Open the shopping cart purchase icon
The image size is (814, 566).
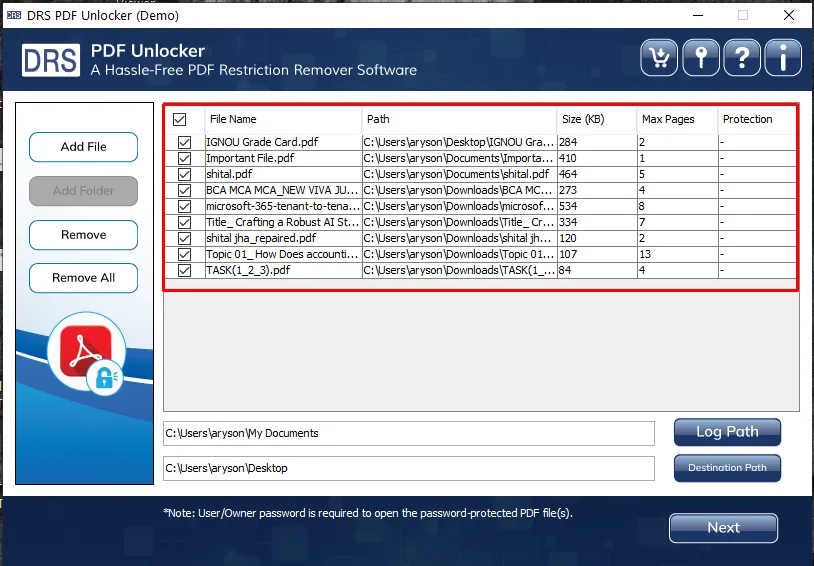pyautogui.click(x=659, y=58)
